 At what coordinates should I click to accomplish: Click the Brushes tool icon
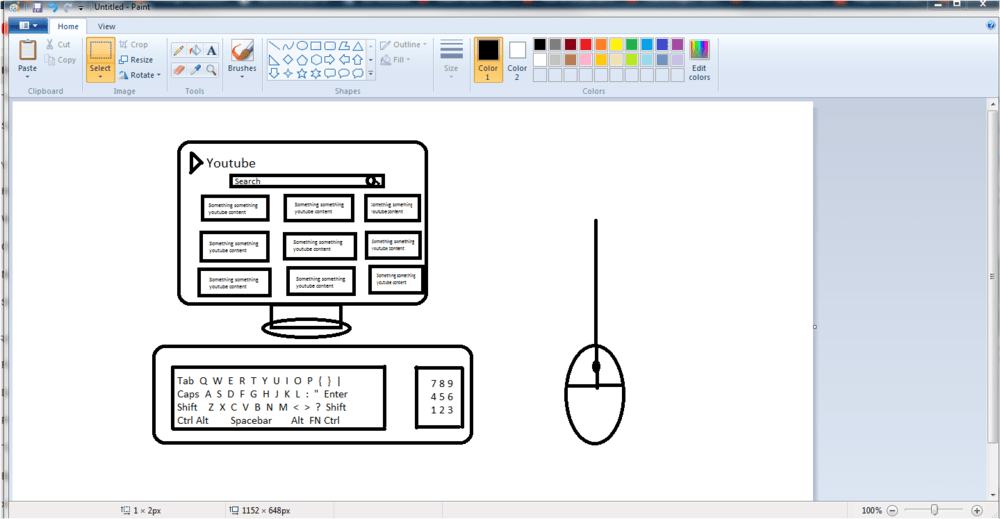(242, 51)
